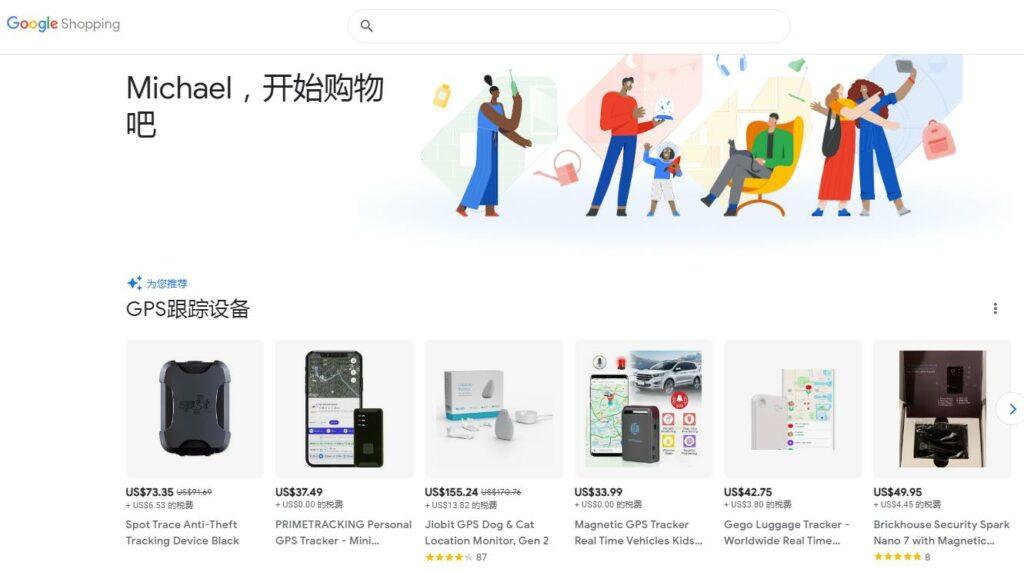This screenshot has width=1024, height=572.
Task: Click the 87 reviews star rating on Jiobit
Action: [x=456, y=557]
